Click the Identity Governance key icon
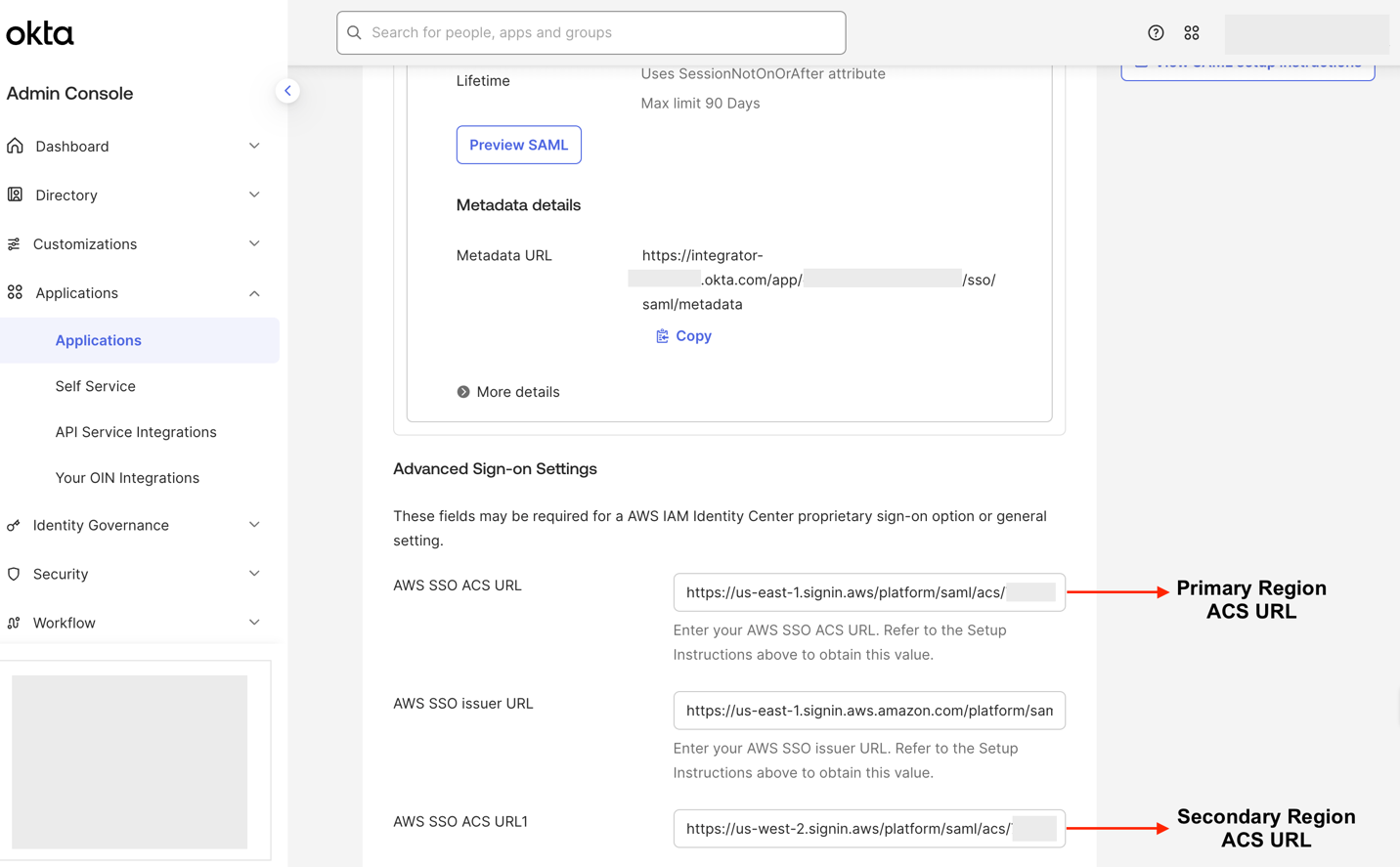 click(x=14, y=525)
